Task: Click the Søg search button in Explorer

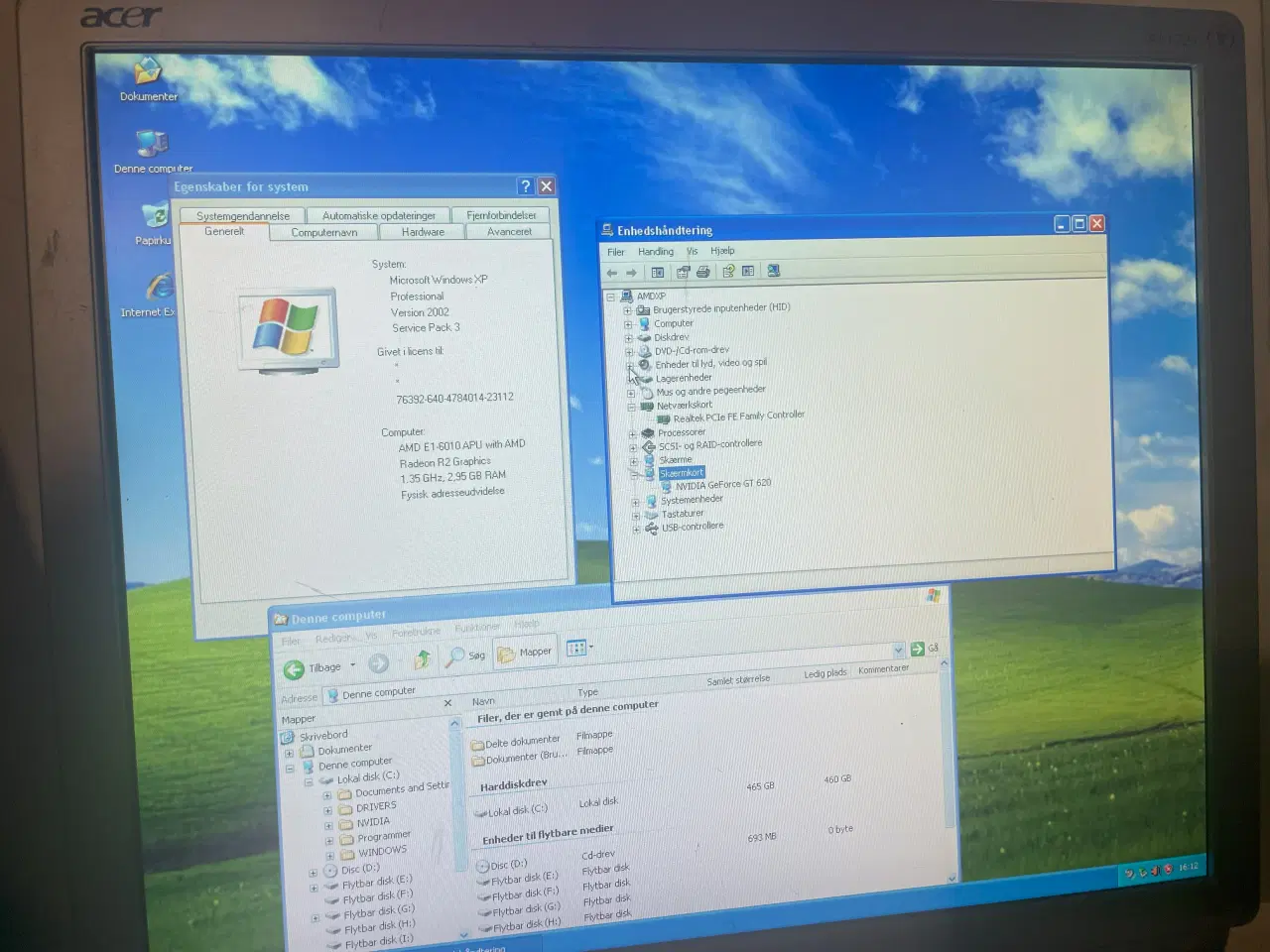Action: pos(465,655)
